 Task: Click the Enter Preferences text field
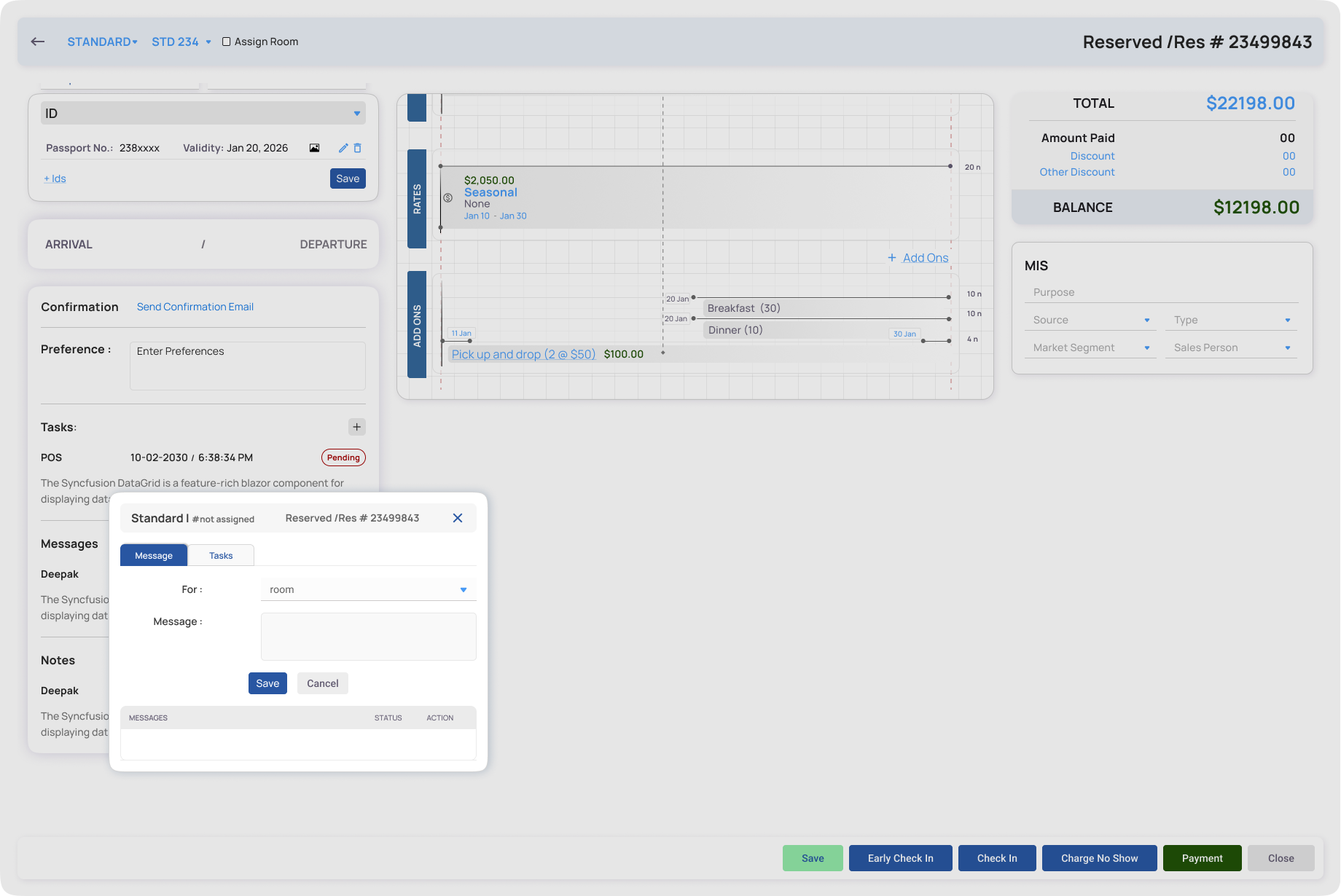(x=248, y=366)
